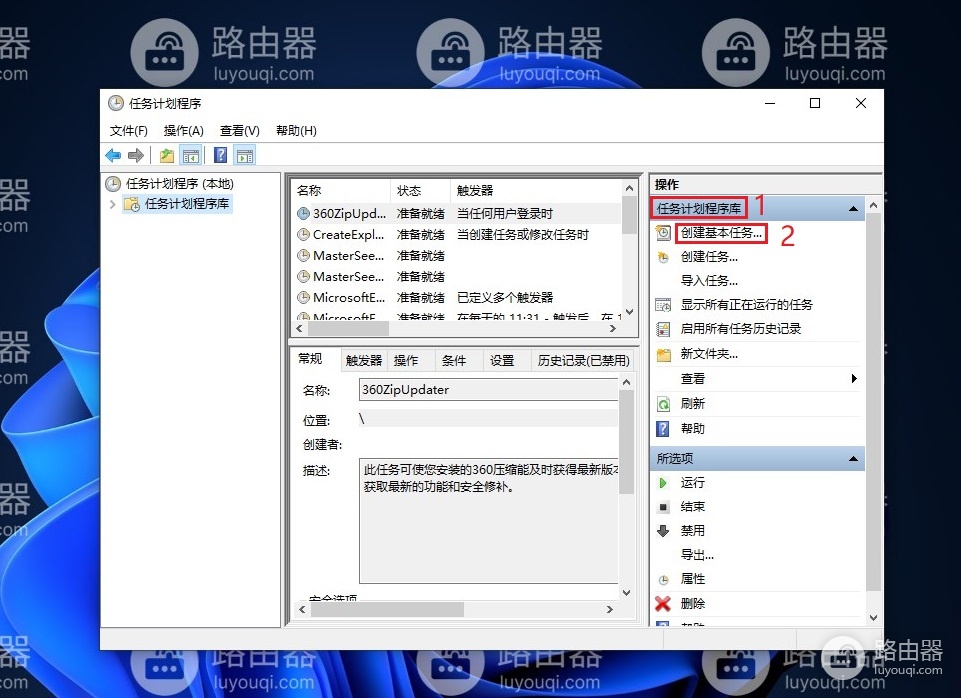Collapse the 所选项 actions section arrow
The height and width of the screenshot is (698, 961).
point(853,459)
